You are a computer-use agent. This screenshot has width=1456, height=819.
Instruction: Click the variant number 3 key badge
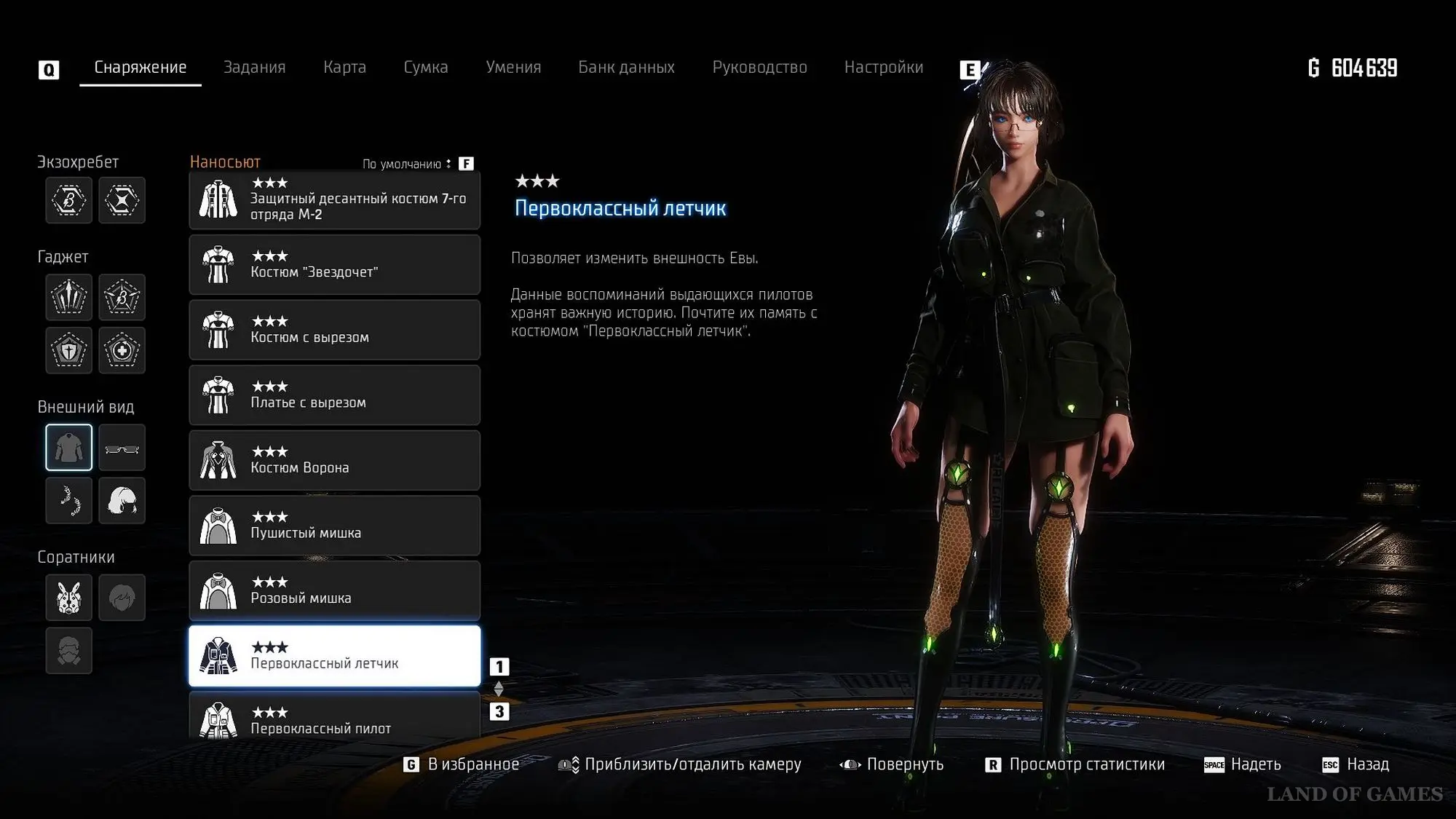(499, 712)
